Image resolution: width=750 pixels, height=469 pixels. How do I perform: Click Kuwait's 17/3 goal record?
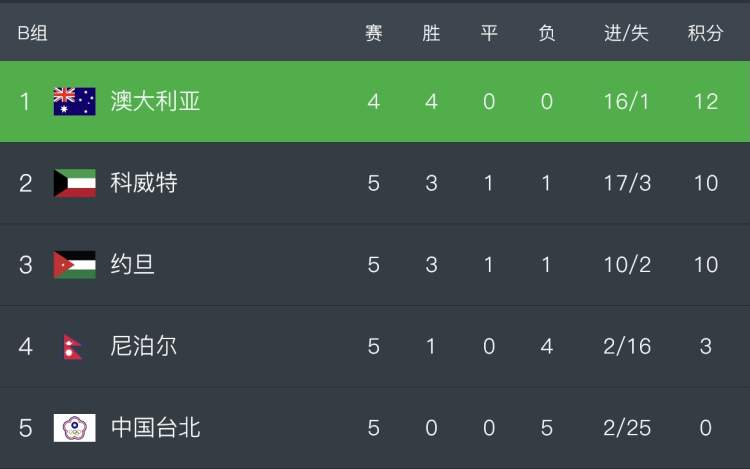tap(627, 183)
